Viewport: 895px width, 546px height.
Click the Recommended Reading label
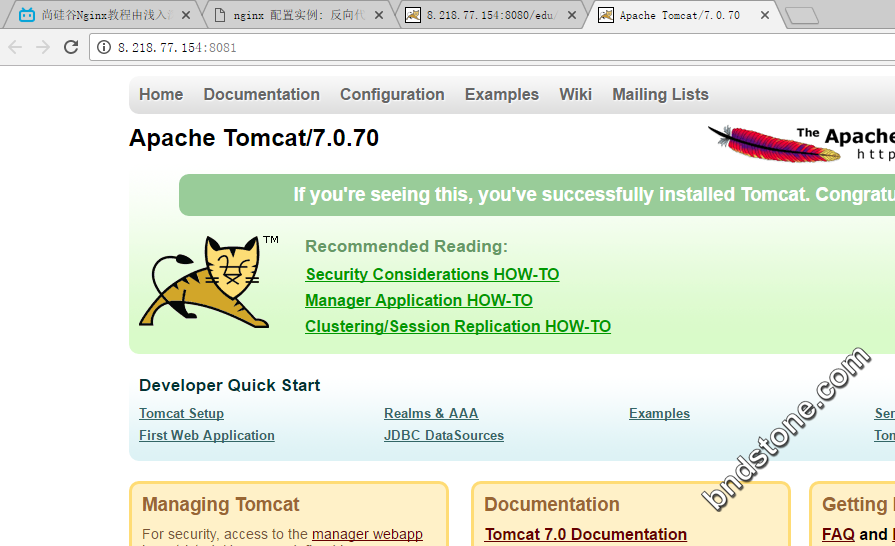tap(406, 246)
